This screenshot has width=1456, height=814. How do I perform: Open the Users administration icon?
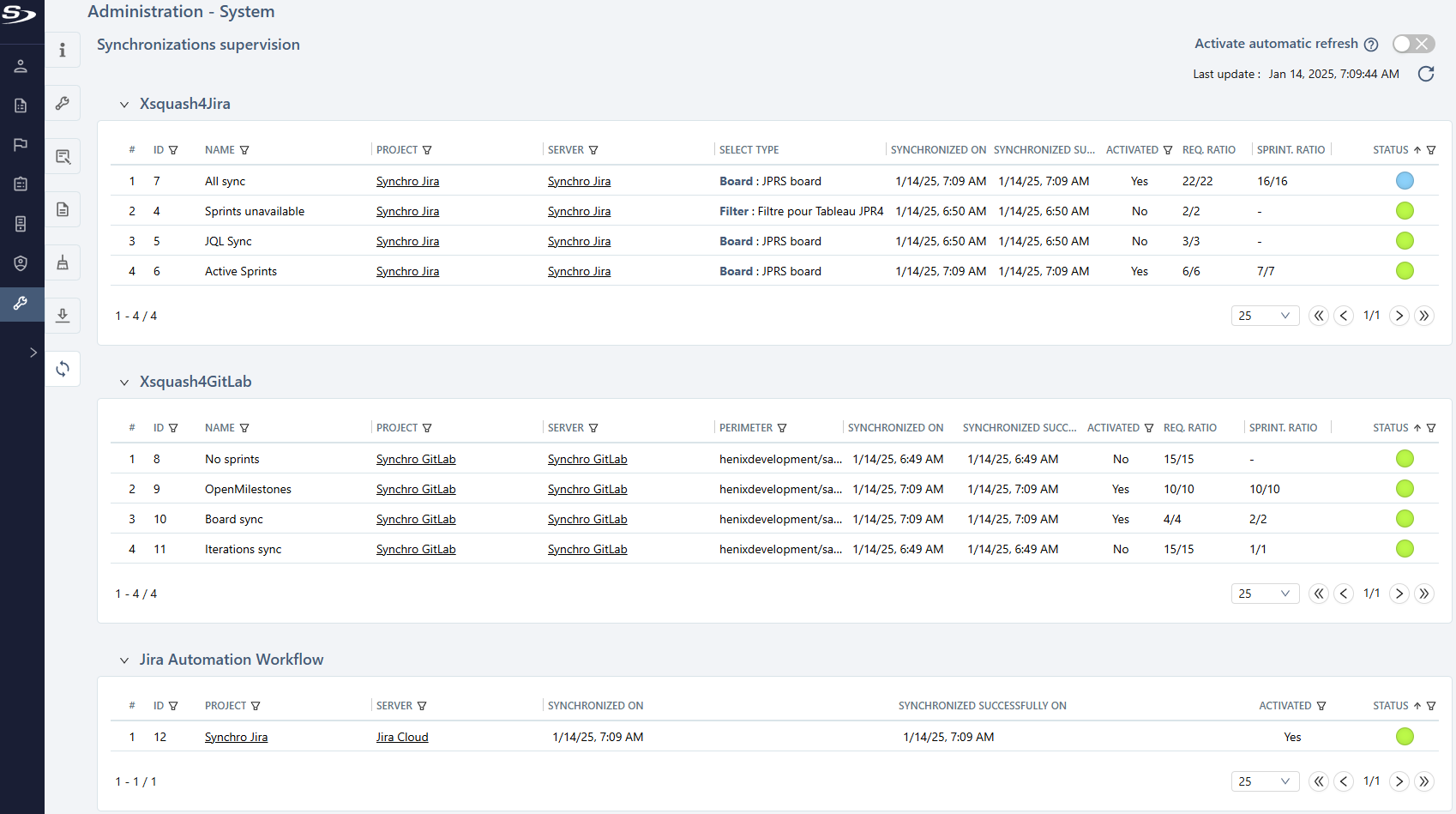[21, 66]
